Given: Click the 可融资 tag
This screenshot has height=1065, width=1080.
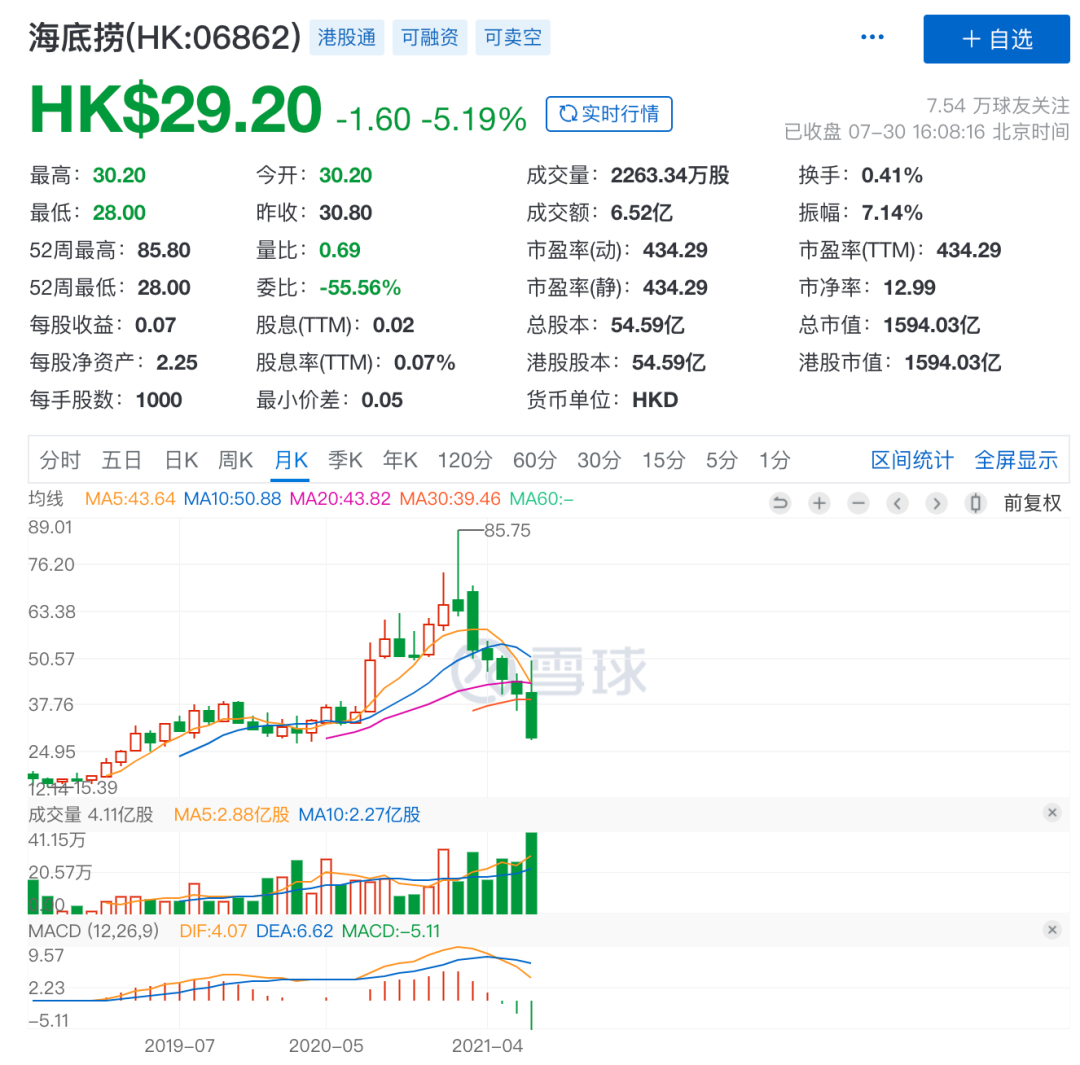Looking at the screenshot, I should click(430, 37).
